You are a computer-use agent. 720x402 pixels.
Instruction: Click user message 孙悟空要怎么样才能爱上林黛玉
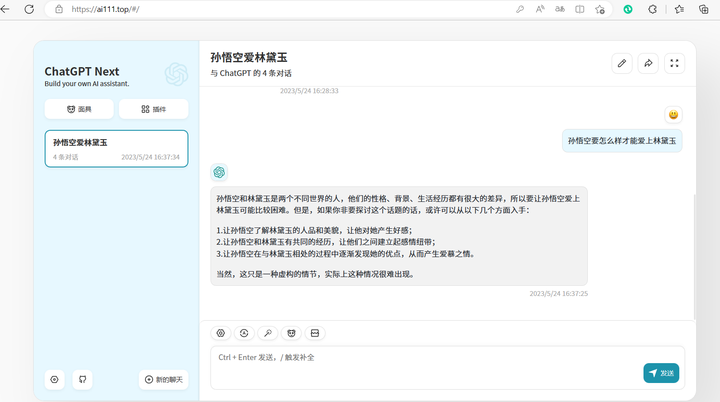click(x=622, y=141)
